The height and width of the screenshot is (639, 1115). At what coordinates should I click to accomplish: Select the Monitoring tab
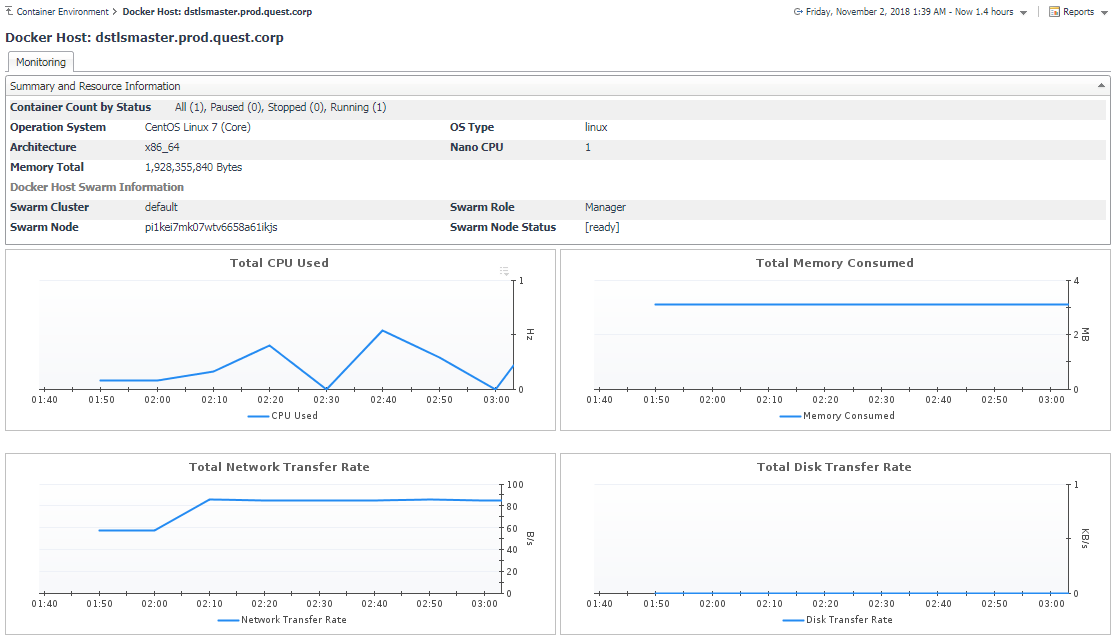(x=41, y=62)
